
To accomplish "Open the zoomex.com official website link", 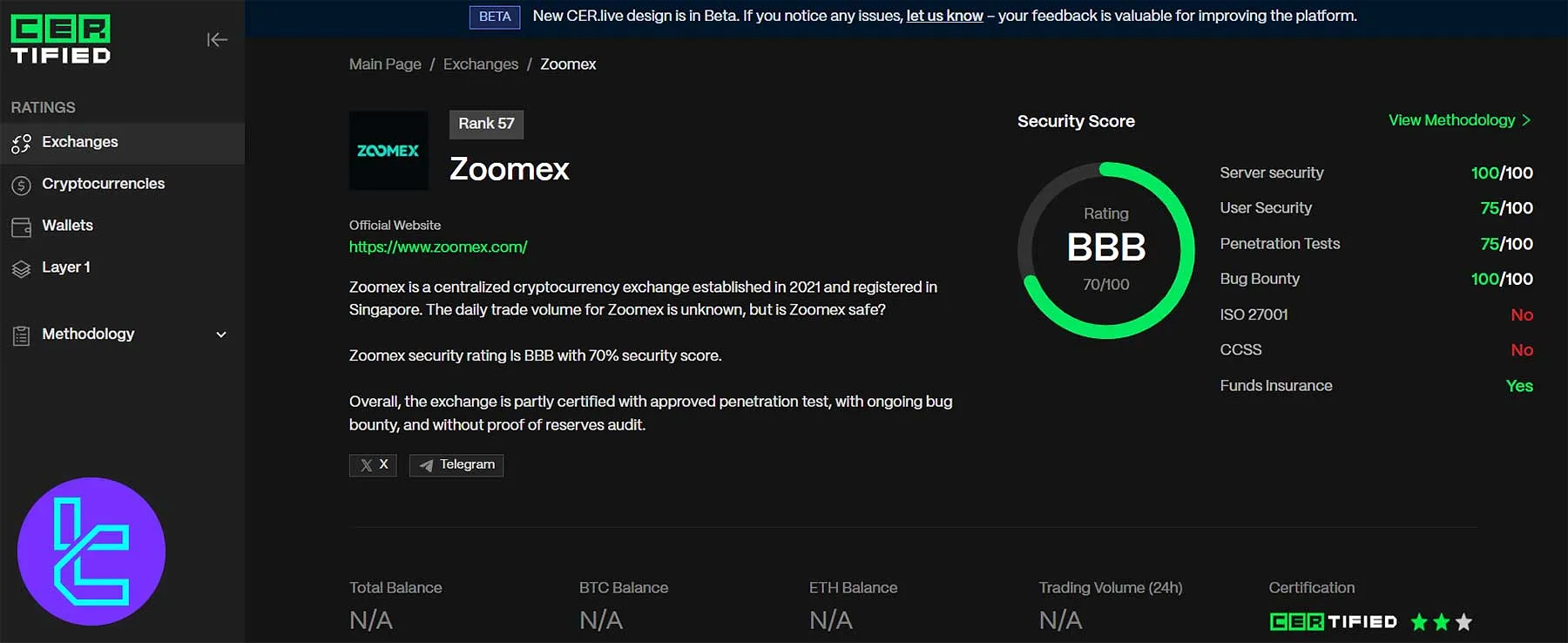I will point(438,247).
